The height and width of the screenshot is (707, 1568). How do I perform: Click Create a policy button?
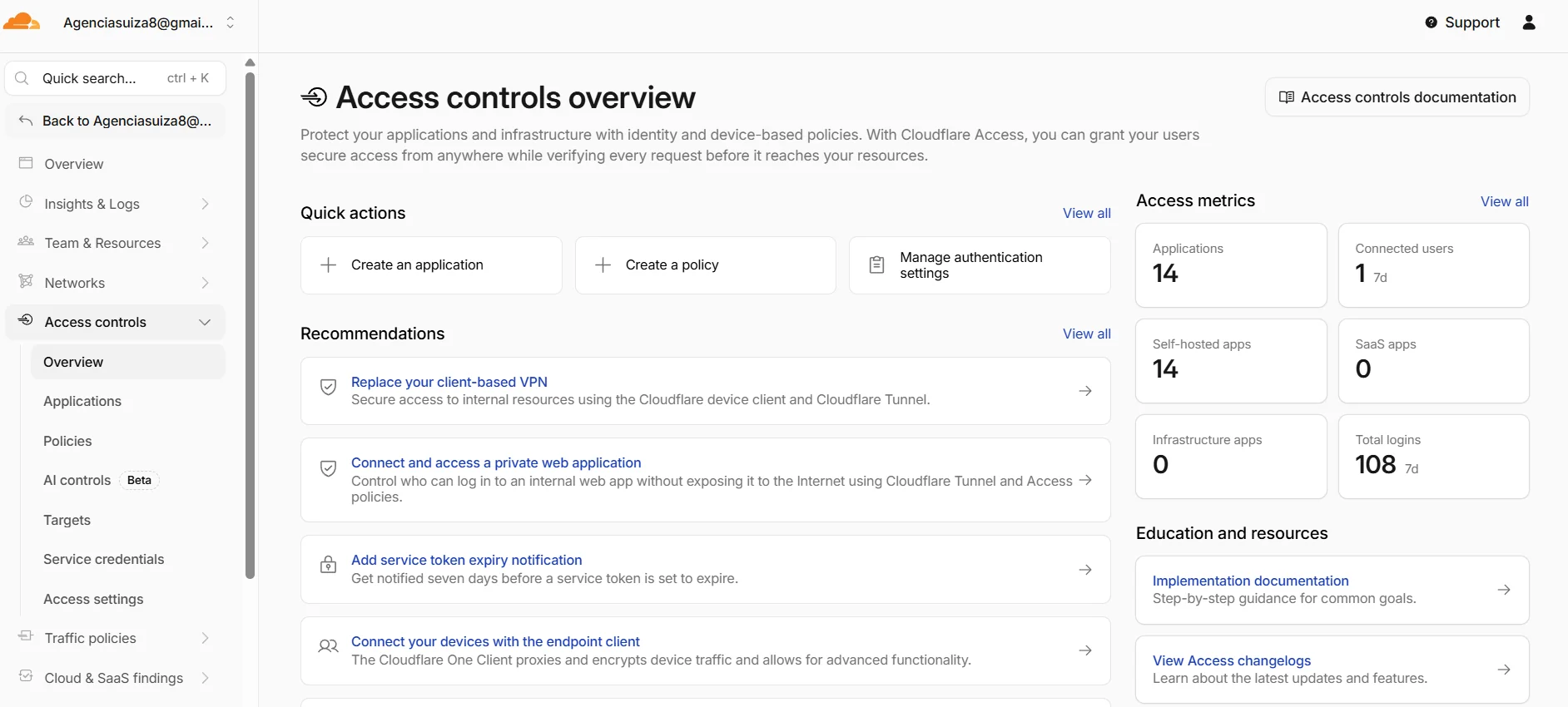(706, 265)
